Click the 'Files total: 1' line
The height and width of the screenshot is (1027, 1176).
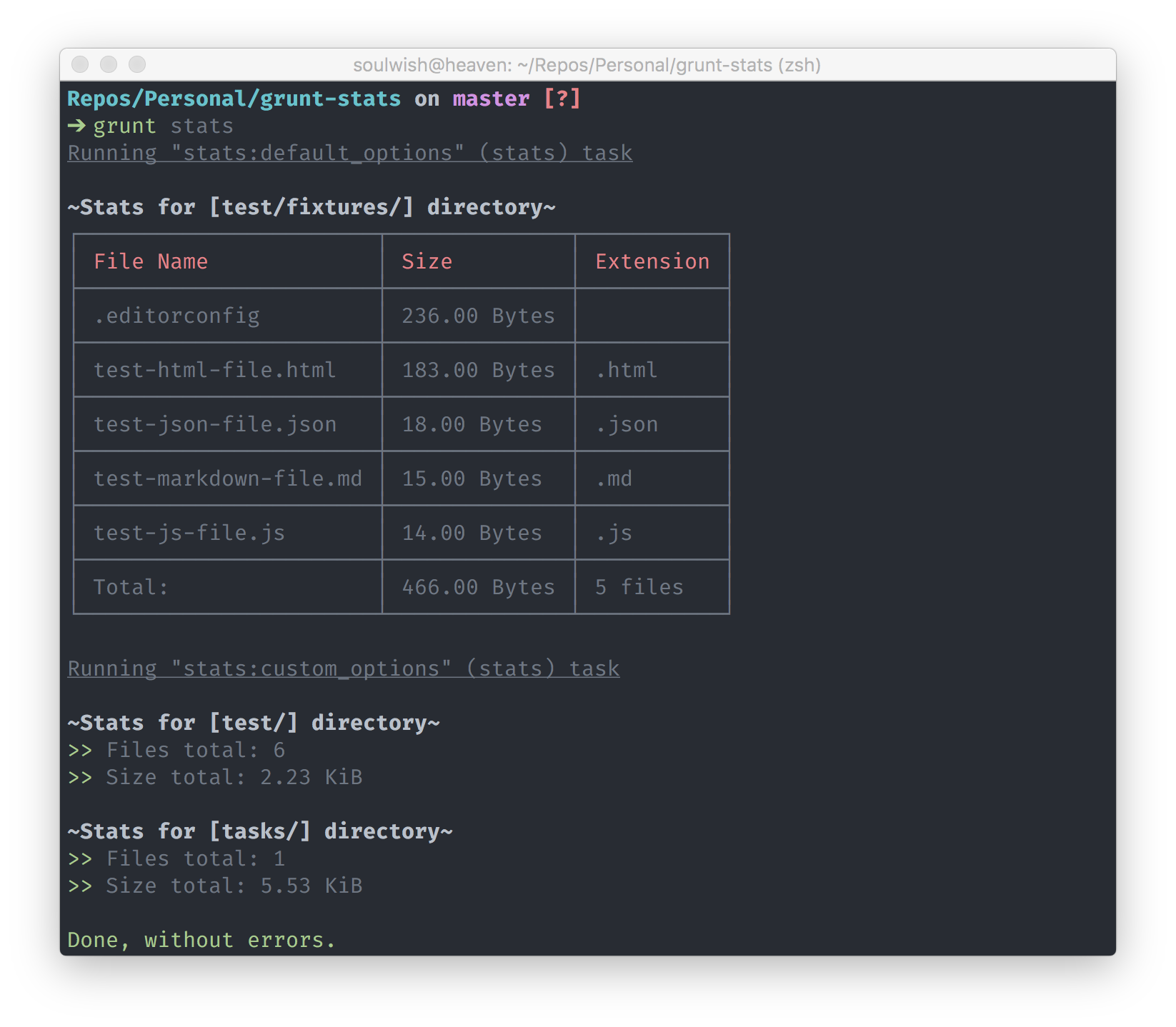(x=176, y=858)
